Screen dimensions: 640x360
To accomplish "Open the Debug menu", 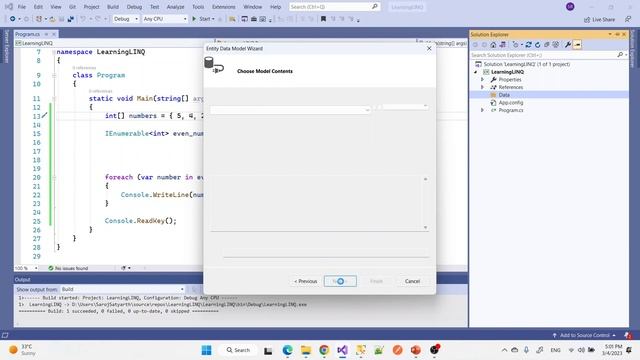I will pos(134,7).
